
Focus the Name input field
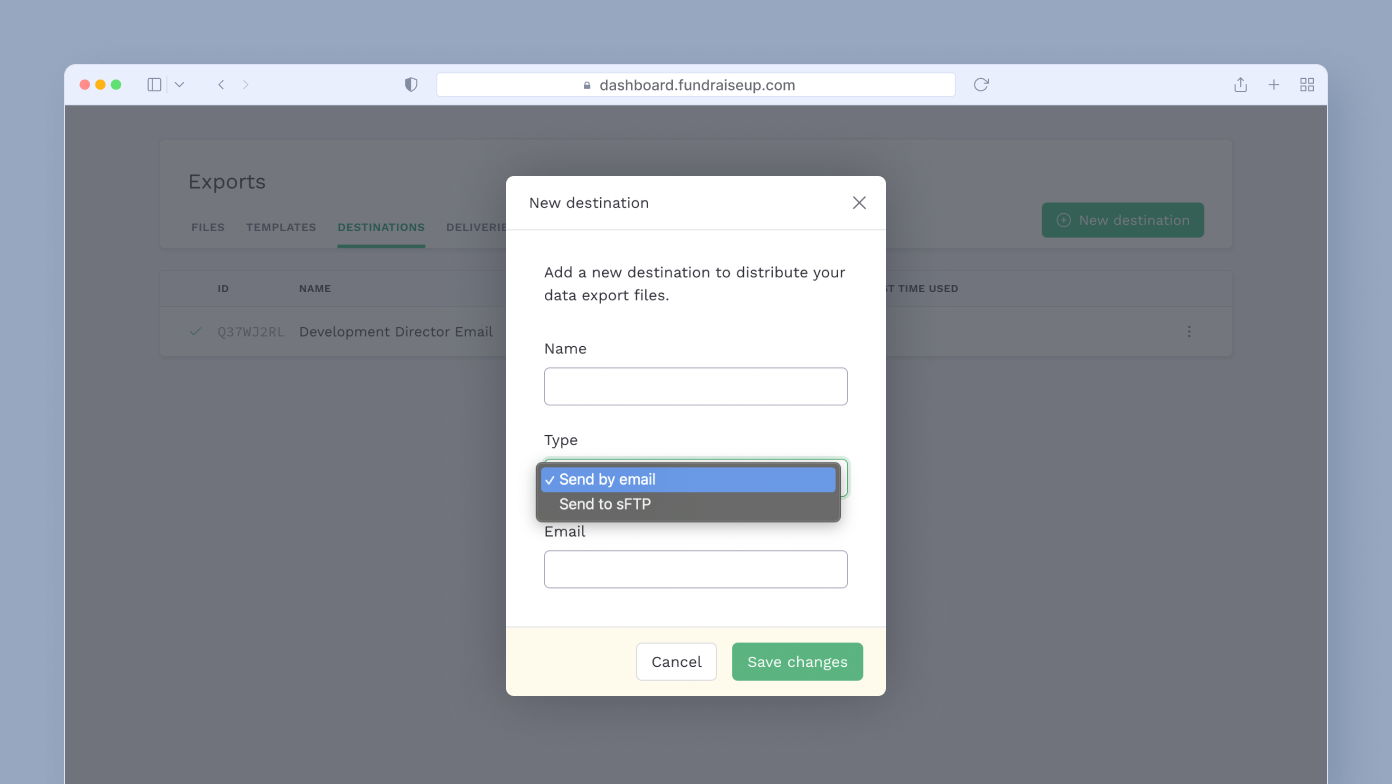(696, 386)
